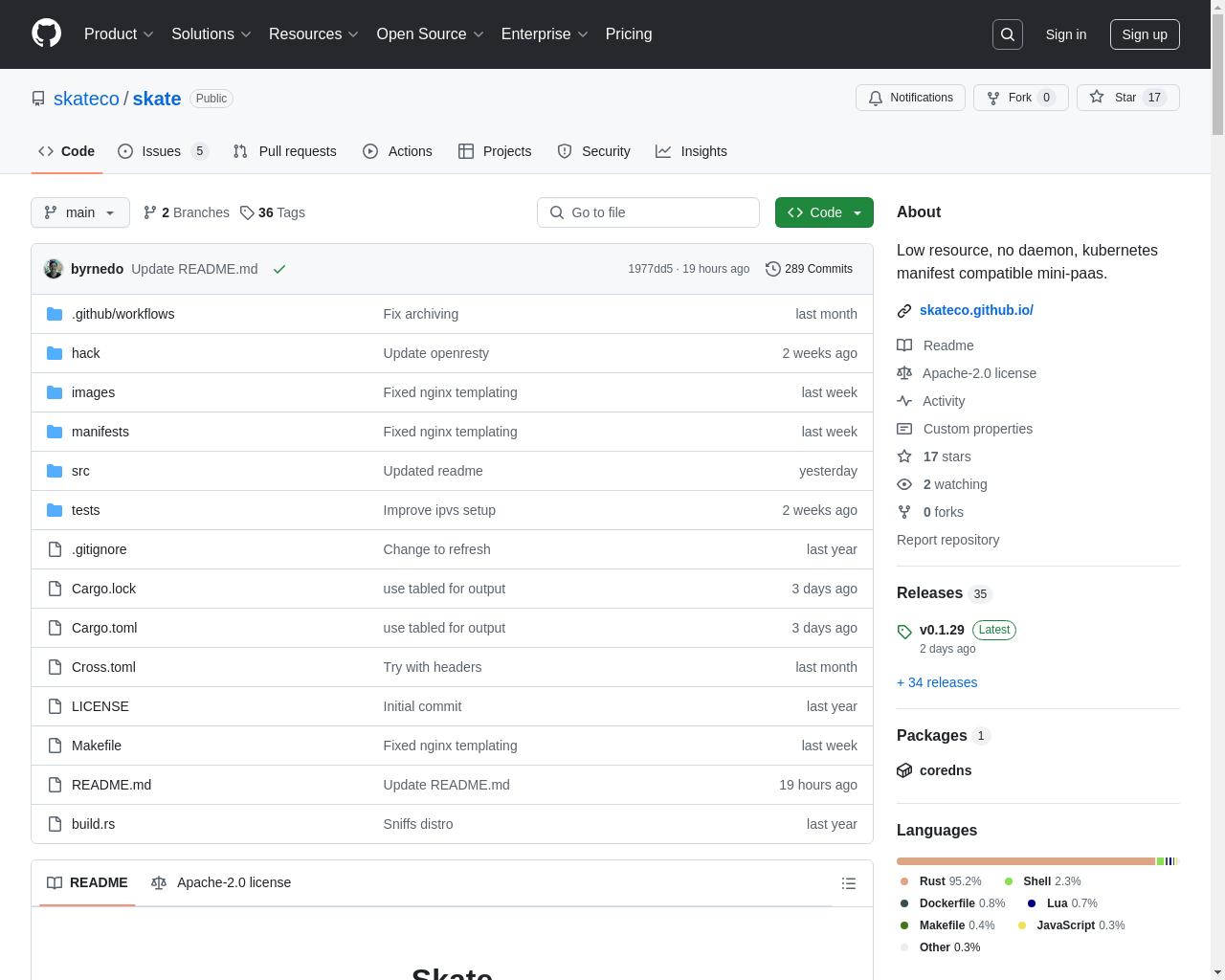Click the note icon beside Custom properties
1225x980 pixels.
click(904, 429)
